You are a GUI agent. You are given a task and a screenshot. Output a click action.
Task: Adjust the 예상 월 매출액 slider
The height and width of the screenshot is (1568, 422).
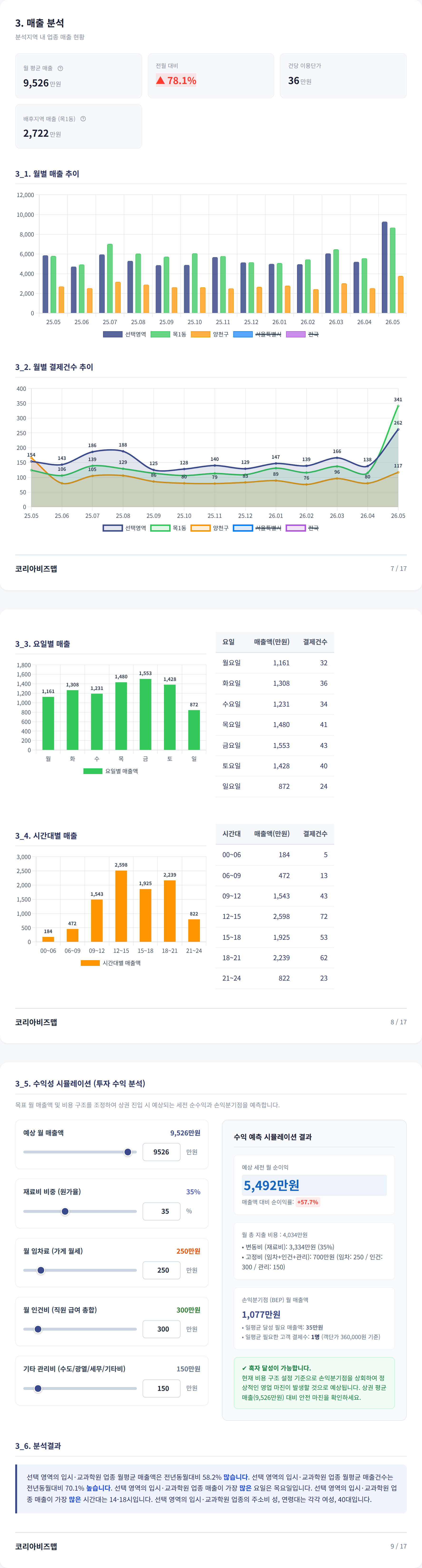pyautogui.click(x=80, y=1152)
